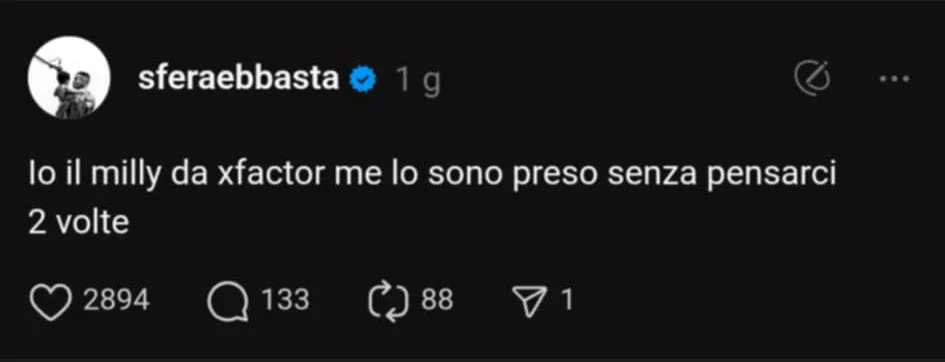Screen dimensions: 945x362
Task: Click the blue verified badge
Action: (x=363, y=80)
